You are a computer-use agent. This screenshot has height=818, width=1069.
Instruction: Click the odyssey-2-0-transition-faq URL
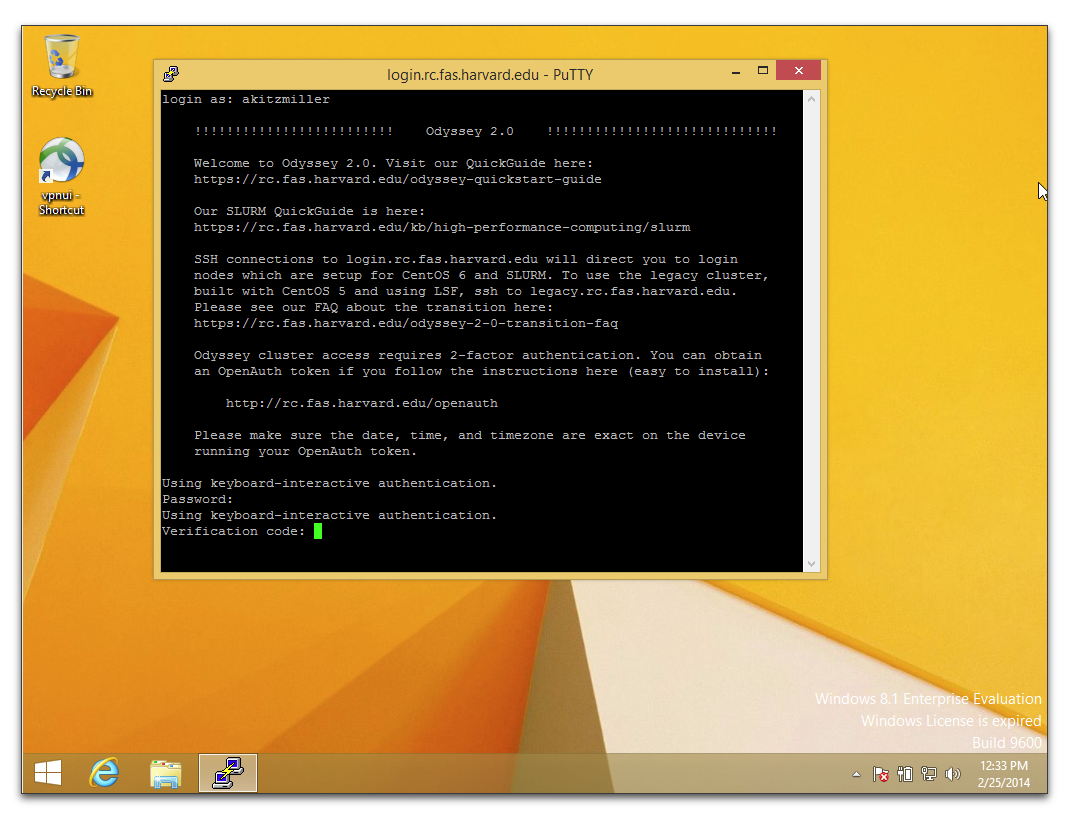(406, 323)
